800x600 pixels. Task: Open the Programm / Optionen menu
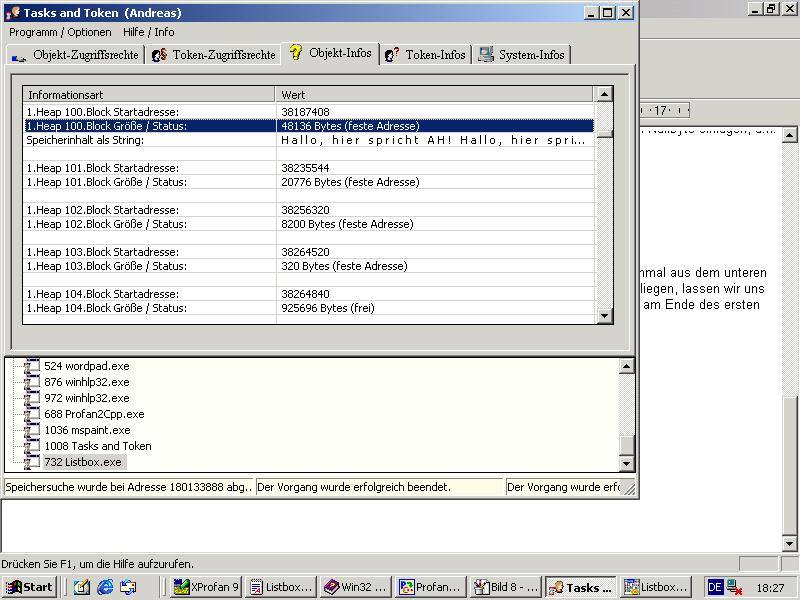60,32
